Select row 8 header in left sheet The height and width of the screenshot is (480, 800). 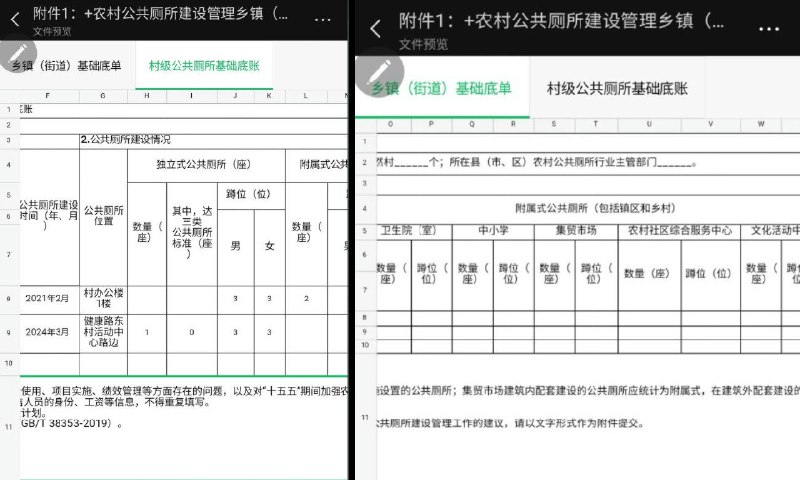click(x=9, y=299)
